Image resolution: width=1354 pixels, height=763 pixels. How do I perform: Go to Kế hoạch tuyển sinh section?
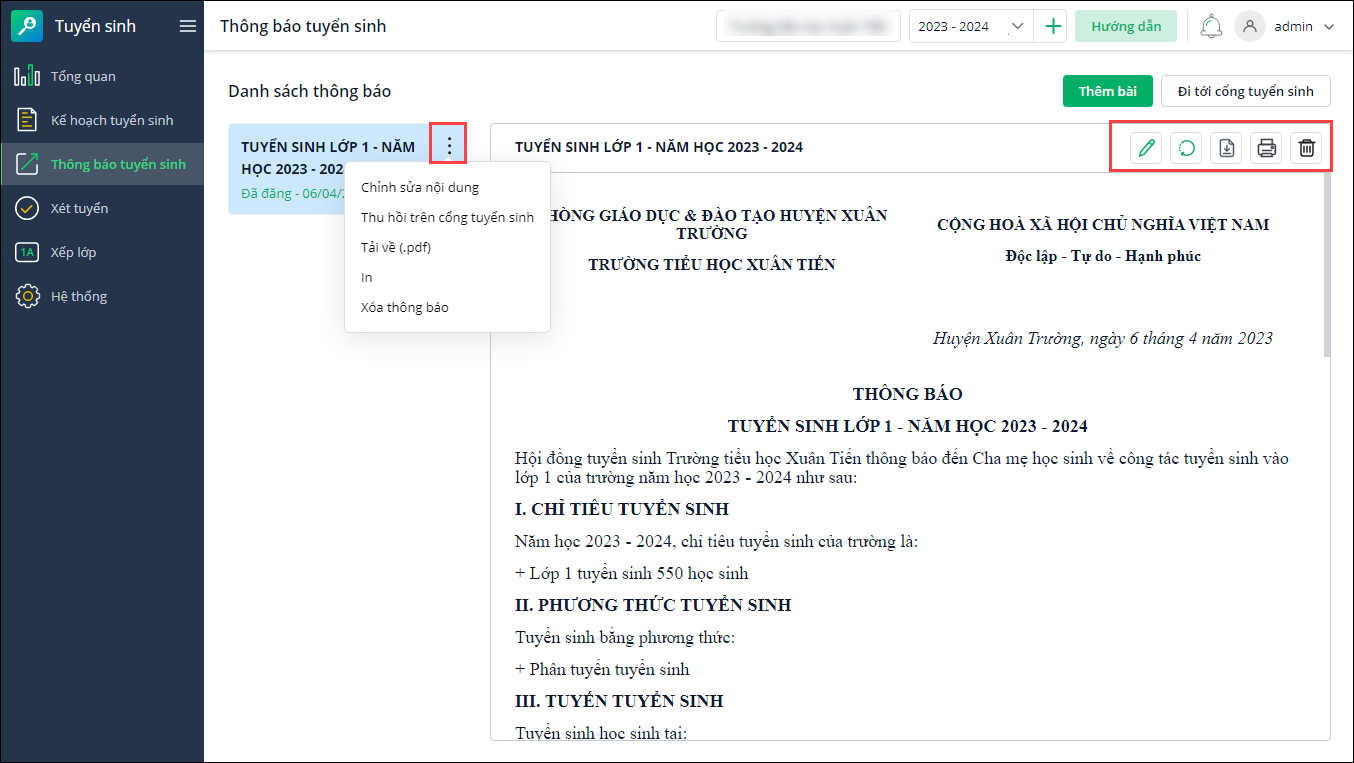point(102,120)
